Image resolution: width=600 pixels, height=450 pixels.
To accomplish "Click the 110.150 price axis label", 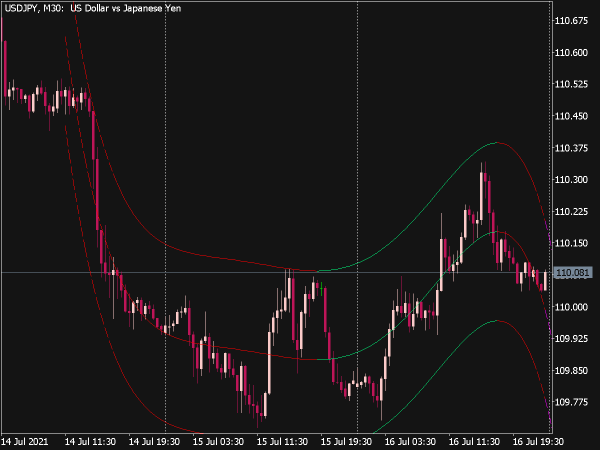I will [x=571, y=243].
